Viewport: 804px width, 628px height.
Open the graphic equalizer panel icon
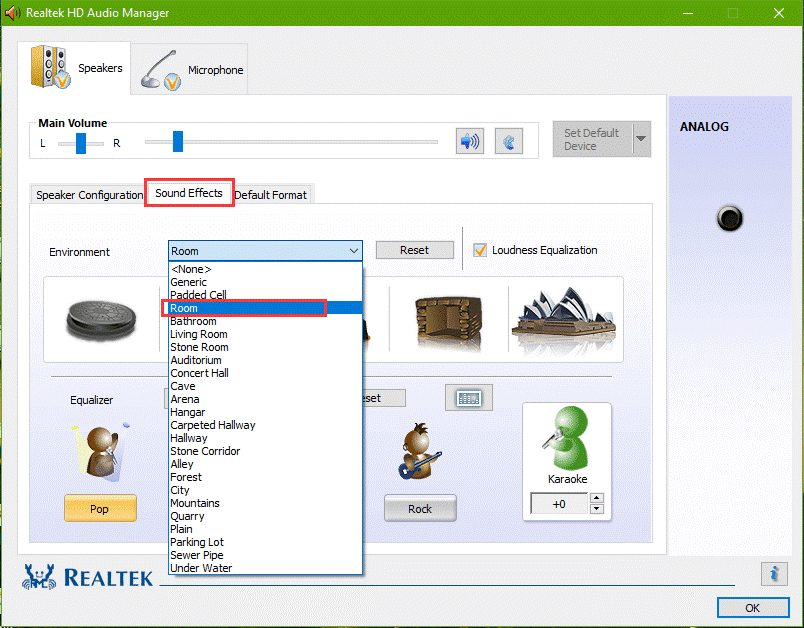469,397
